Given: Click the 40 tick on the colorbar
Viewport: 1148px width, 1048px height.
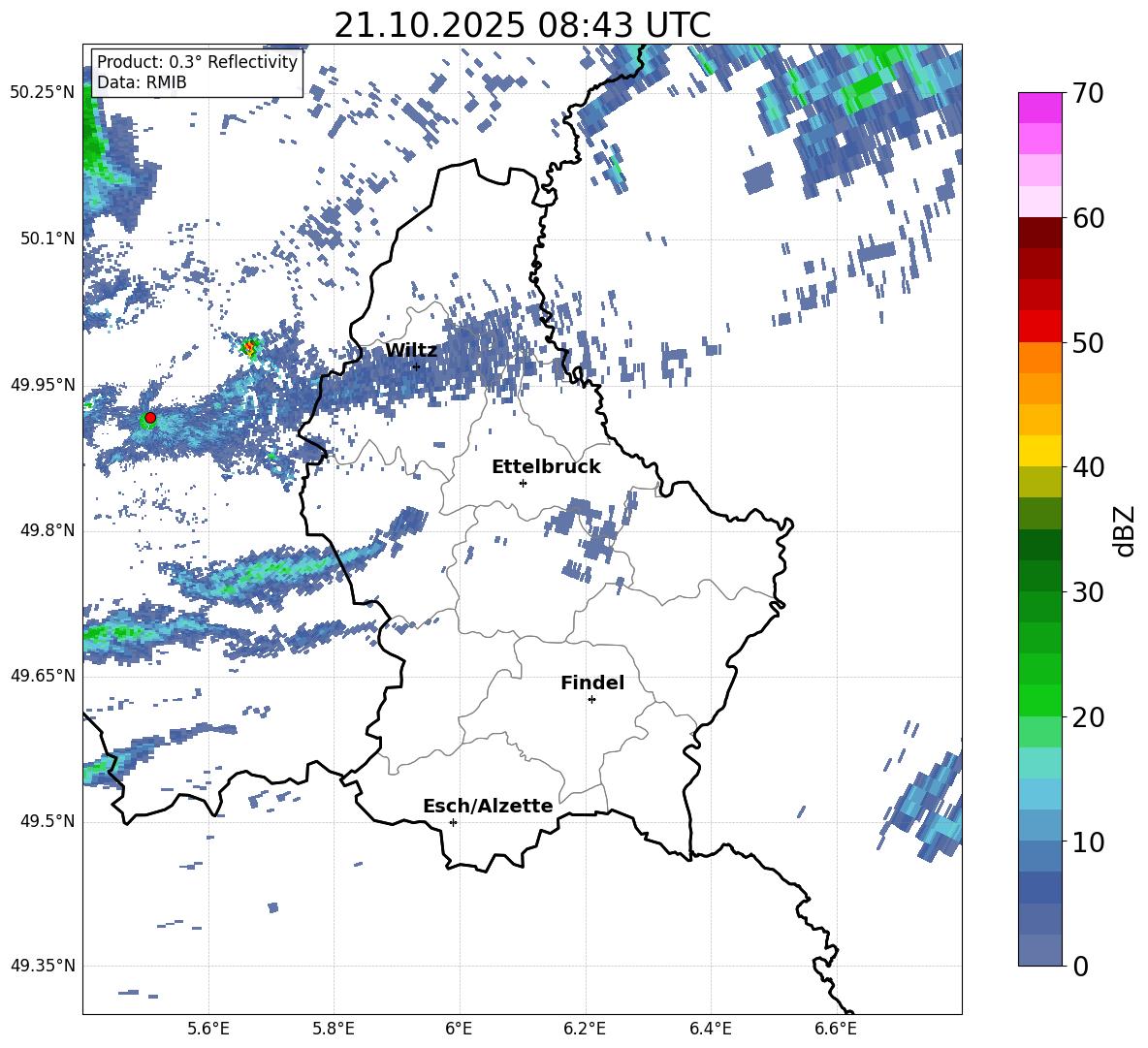Looking at the screenshot, I should click(1088, 467).
